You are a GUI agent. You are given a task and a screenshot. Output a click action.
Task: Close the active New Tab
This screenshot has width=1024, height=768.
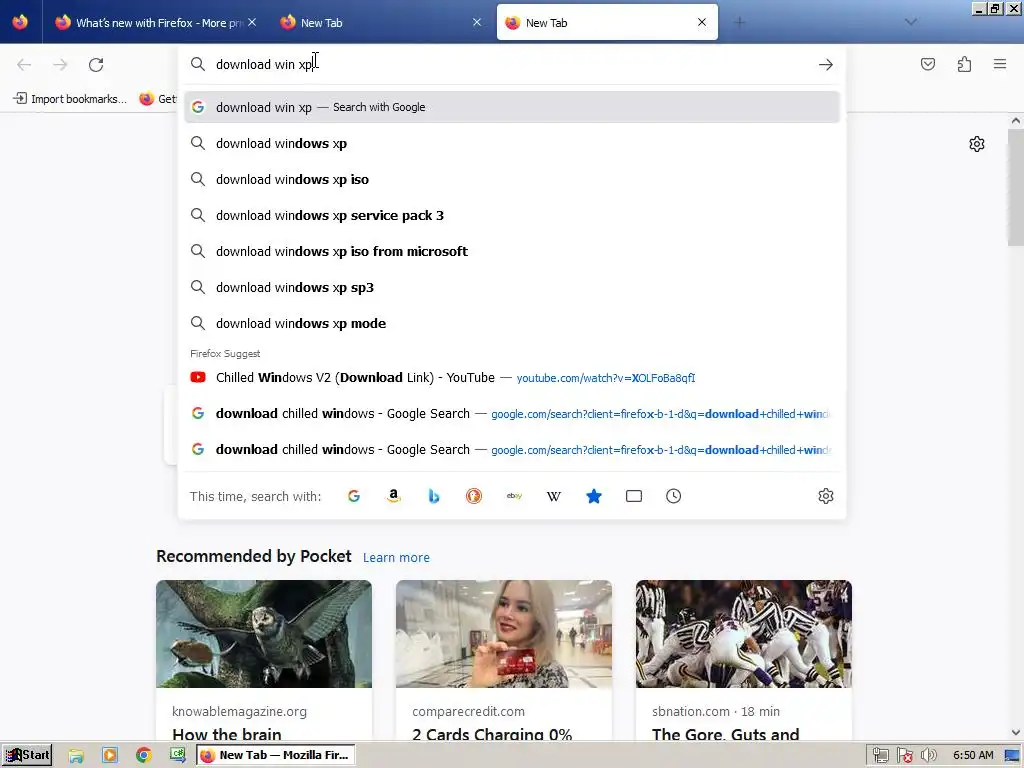(x=702, y=22)
